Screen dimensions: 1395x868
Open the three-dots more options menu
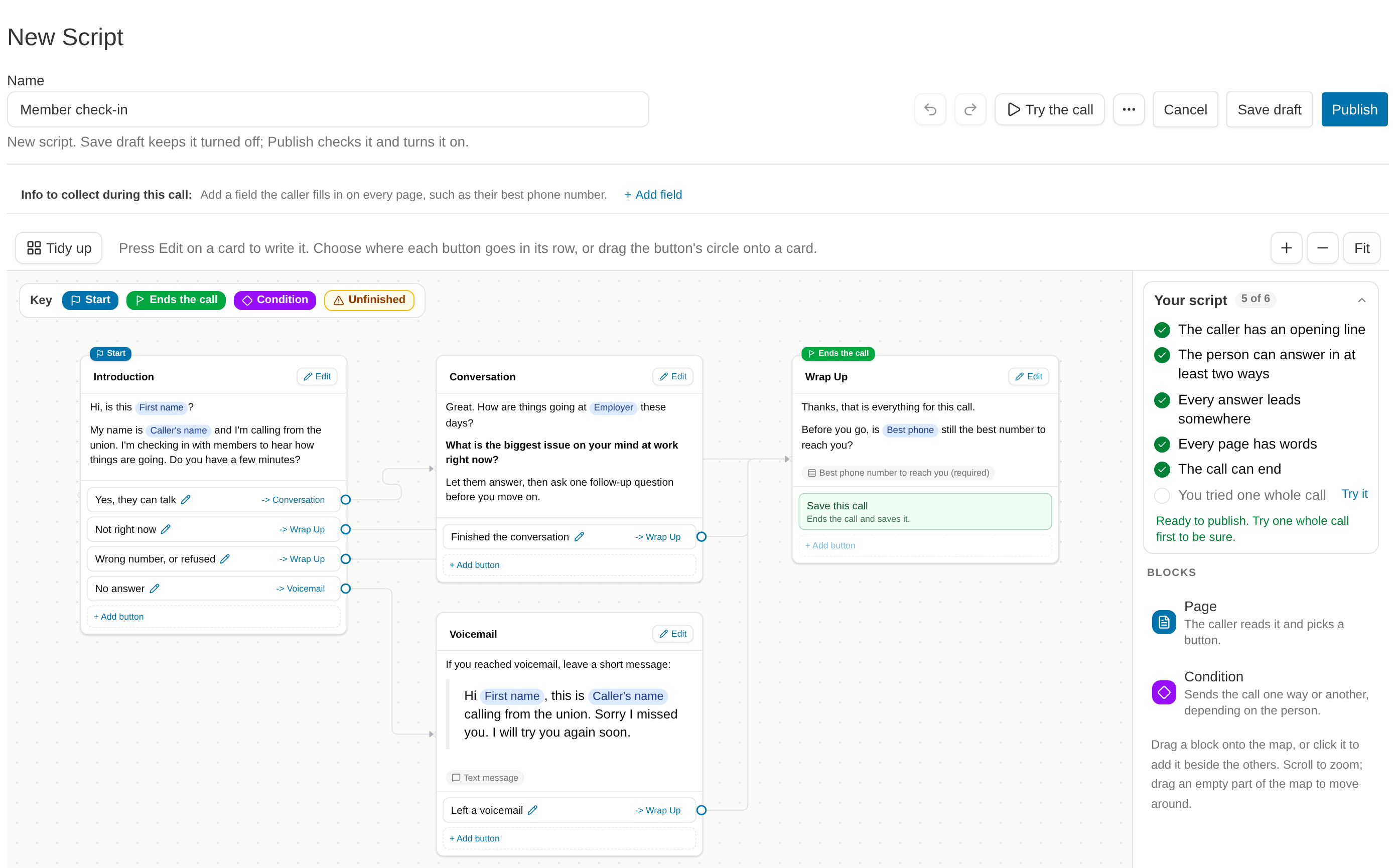(1129, 109)
